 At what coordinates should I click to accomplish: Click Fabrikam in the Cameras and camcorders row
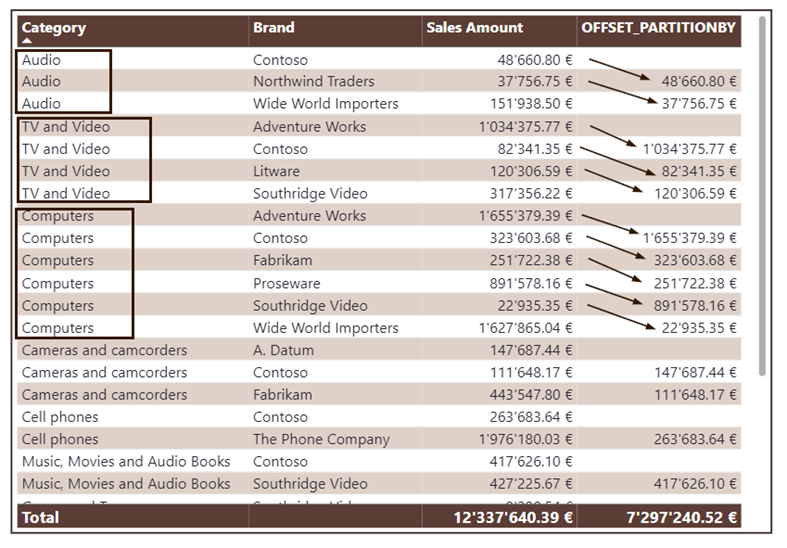(x=283, y=395)
